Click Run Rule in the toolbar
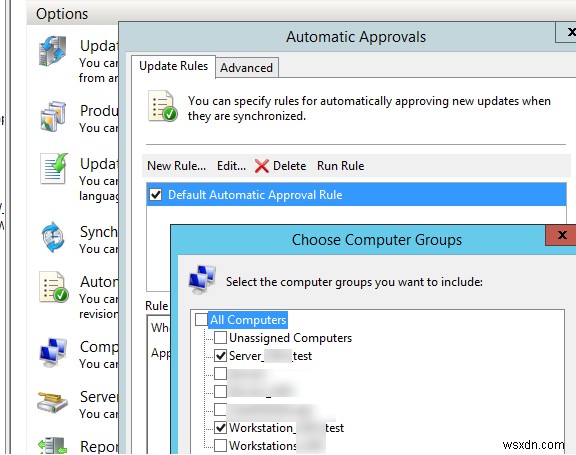The width and height of the screenshot is (576, 455). [341, 166]
